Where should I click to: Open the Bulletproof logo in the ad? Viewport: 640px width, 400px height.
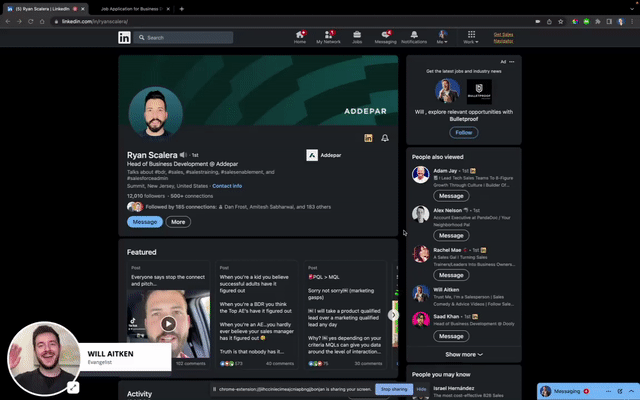pyautogui.click(x=479, y=91)
